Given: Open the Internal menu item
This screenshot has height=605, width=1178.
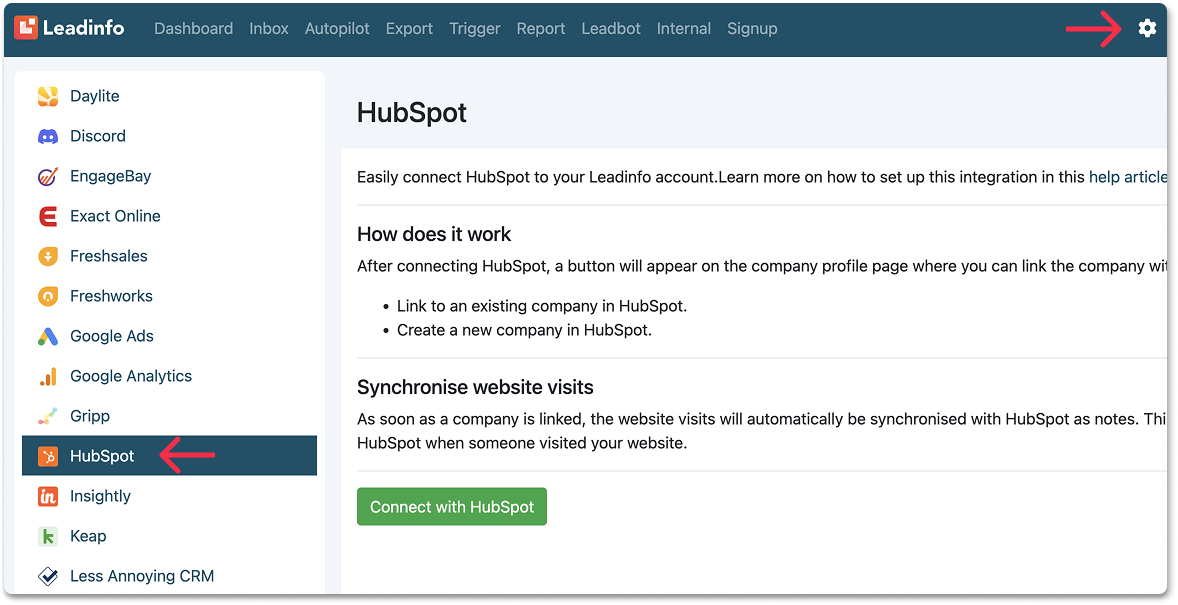Looking at the screenshot, I should (x=684, y=29).
